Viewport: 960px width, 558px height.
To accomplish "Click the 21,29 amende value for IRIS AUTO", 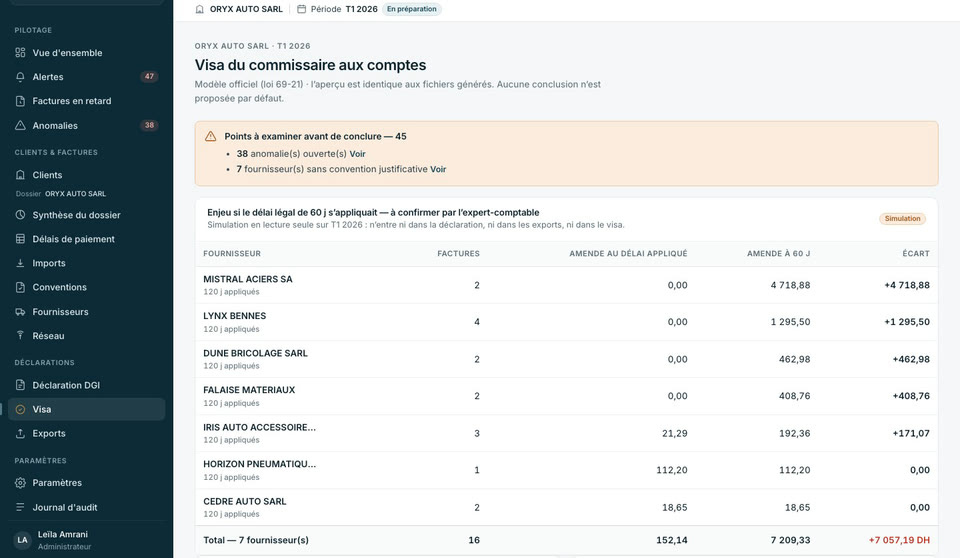I will pos(675,434).
